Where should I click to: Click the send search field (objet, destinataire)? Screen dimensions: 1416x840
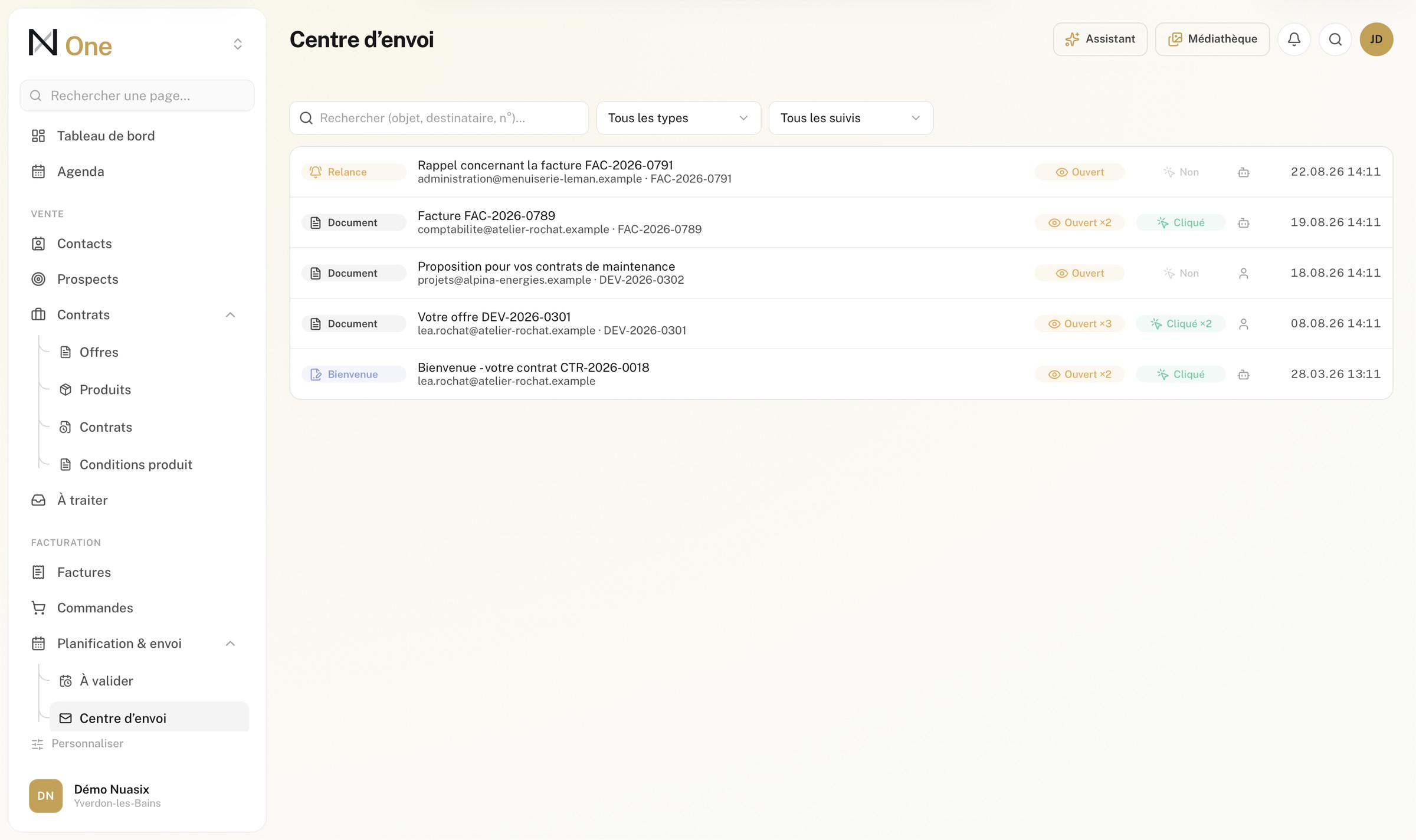tap(439, 118)
